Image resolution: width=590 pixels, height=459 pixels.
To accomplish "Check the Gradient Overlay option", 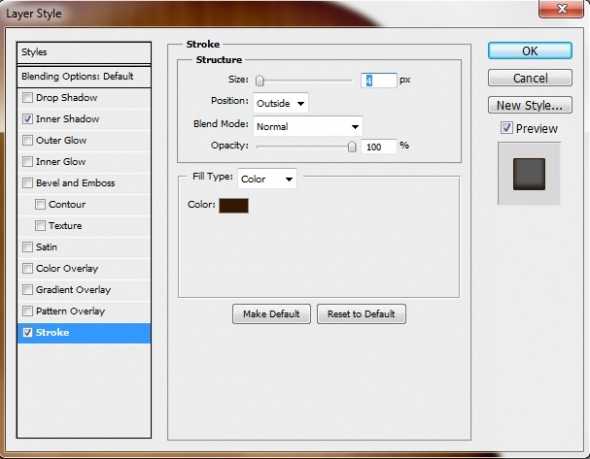I will [27, 290].
